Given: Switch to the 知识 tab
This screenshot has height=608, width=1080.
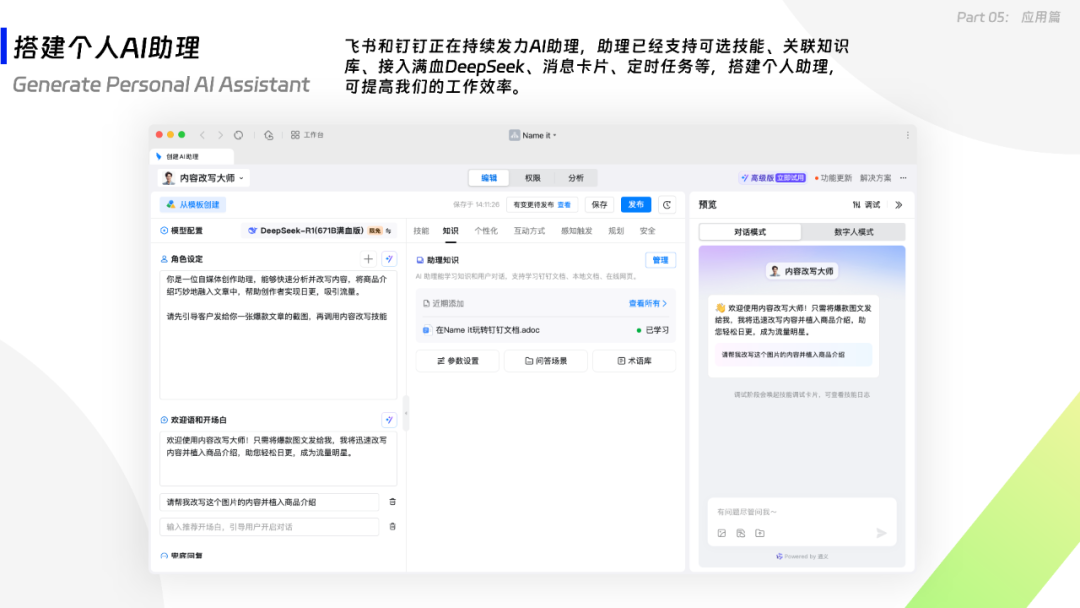Looking at the screenshot, I should pos(450,231).
